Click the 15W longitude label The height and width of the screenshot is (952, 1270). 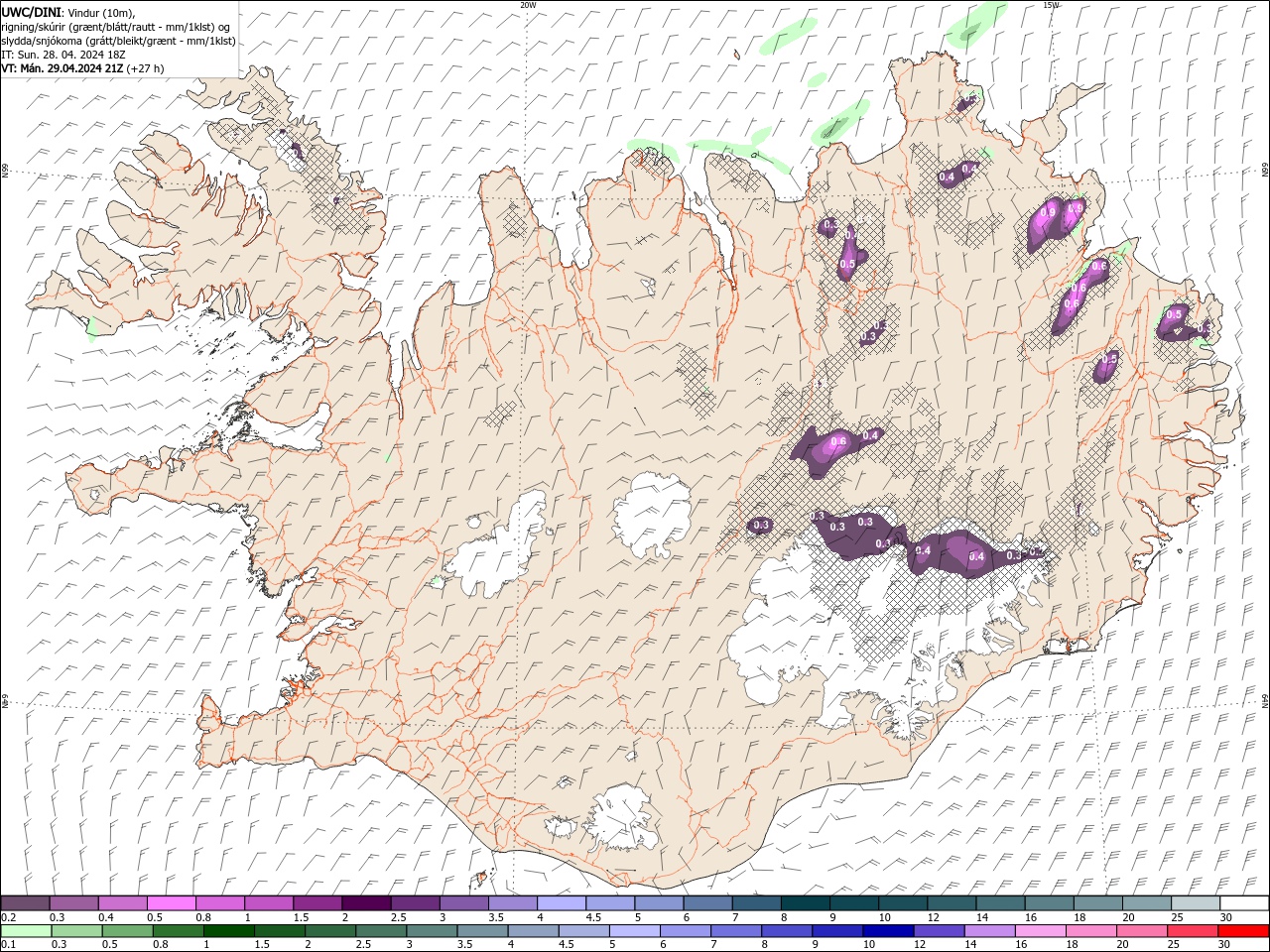click(x=1051, y=5)
